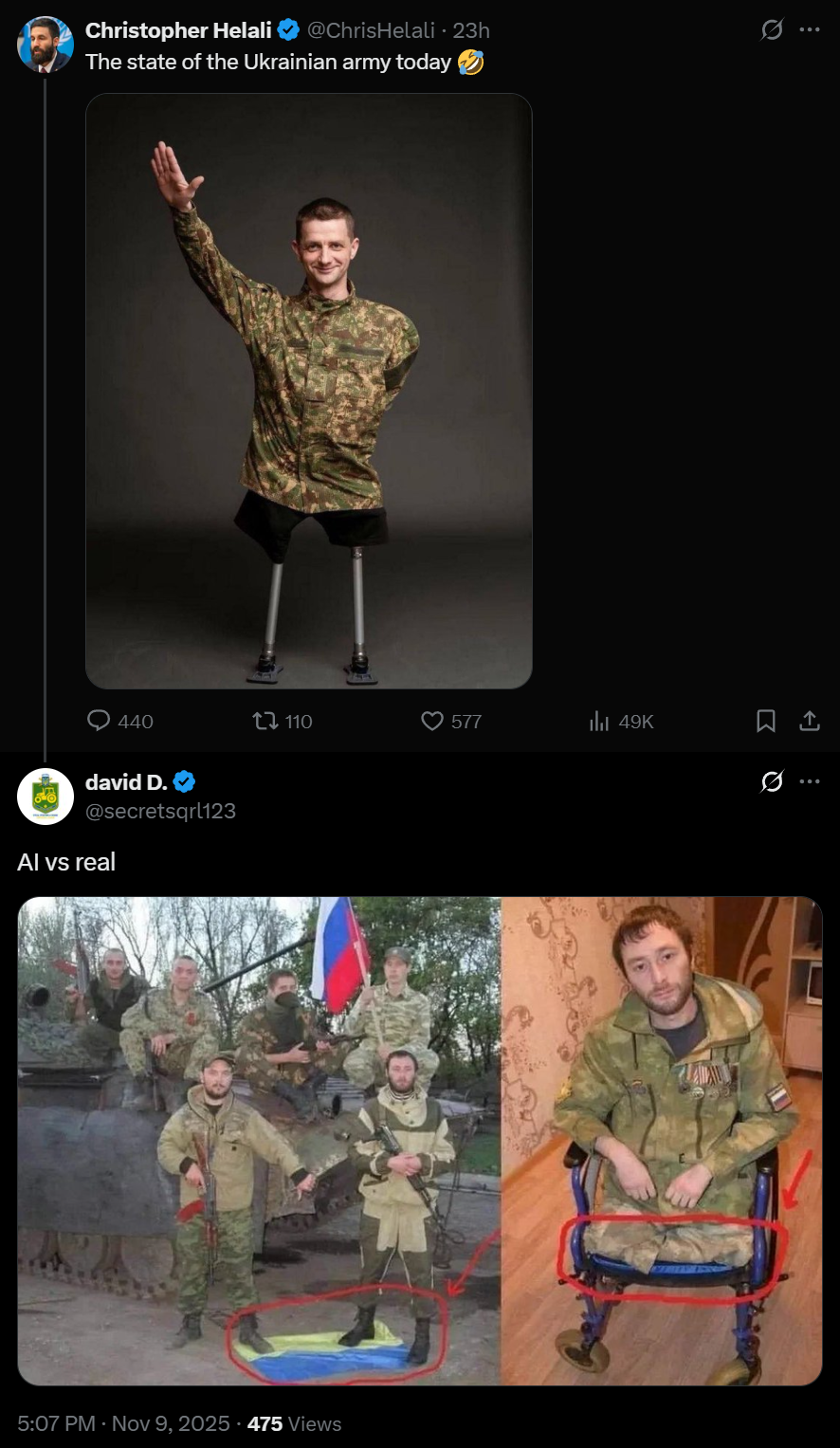Visit the @ChrisHelali handle
Image resolution: width=840 pixels, height=1448 pixels.
(x=371, y=30)
